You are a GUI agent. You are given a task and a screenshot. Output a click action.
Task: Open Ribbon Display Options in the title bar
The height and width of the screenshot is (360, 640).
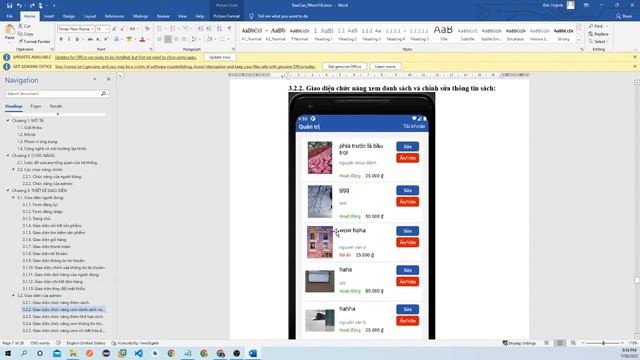pyautogui.click(x=586, y=5)
